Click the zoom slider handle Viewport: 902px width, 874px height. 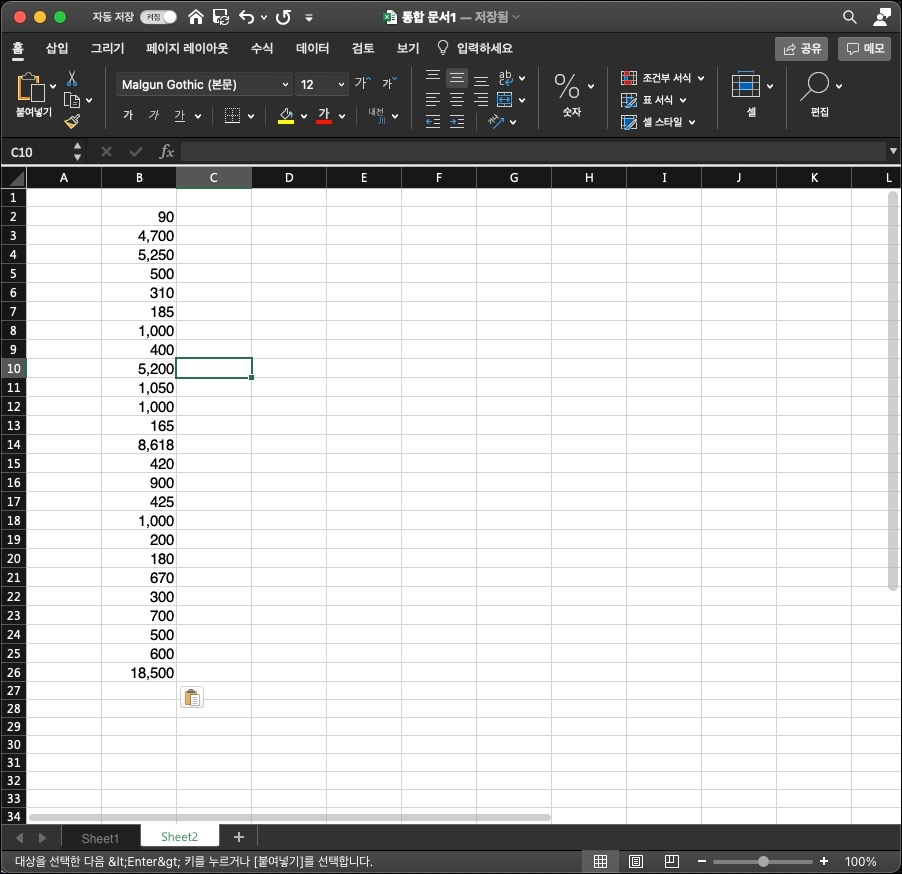[763, 861]
